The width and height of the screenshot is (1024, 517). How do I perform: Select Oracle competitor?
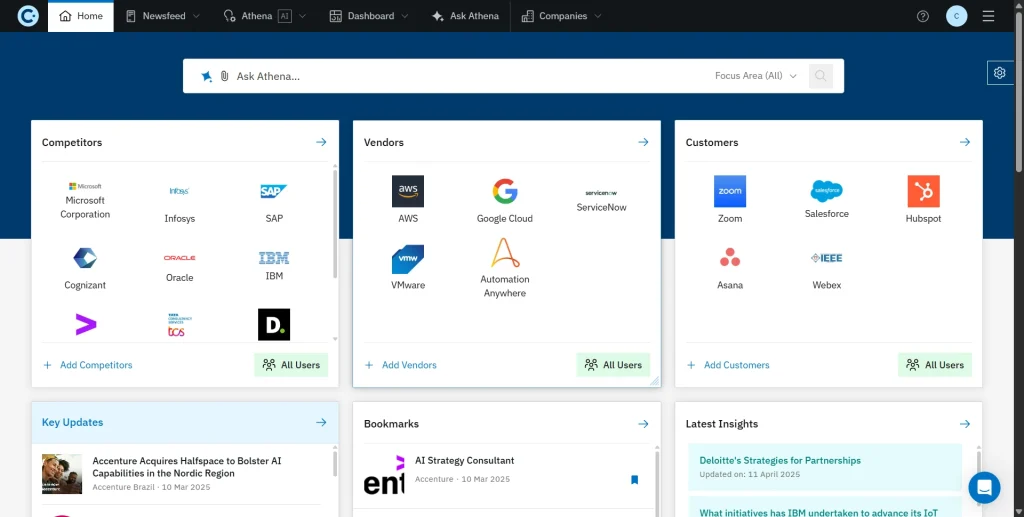point(180,268)
